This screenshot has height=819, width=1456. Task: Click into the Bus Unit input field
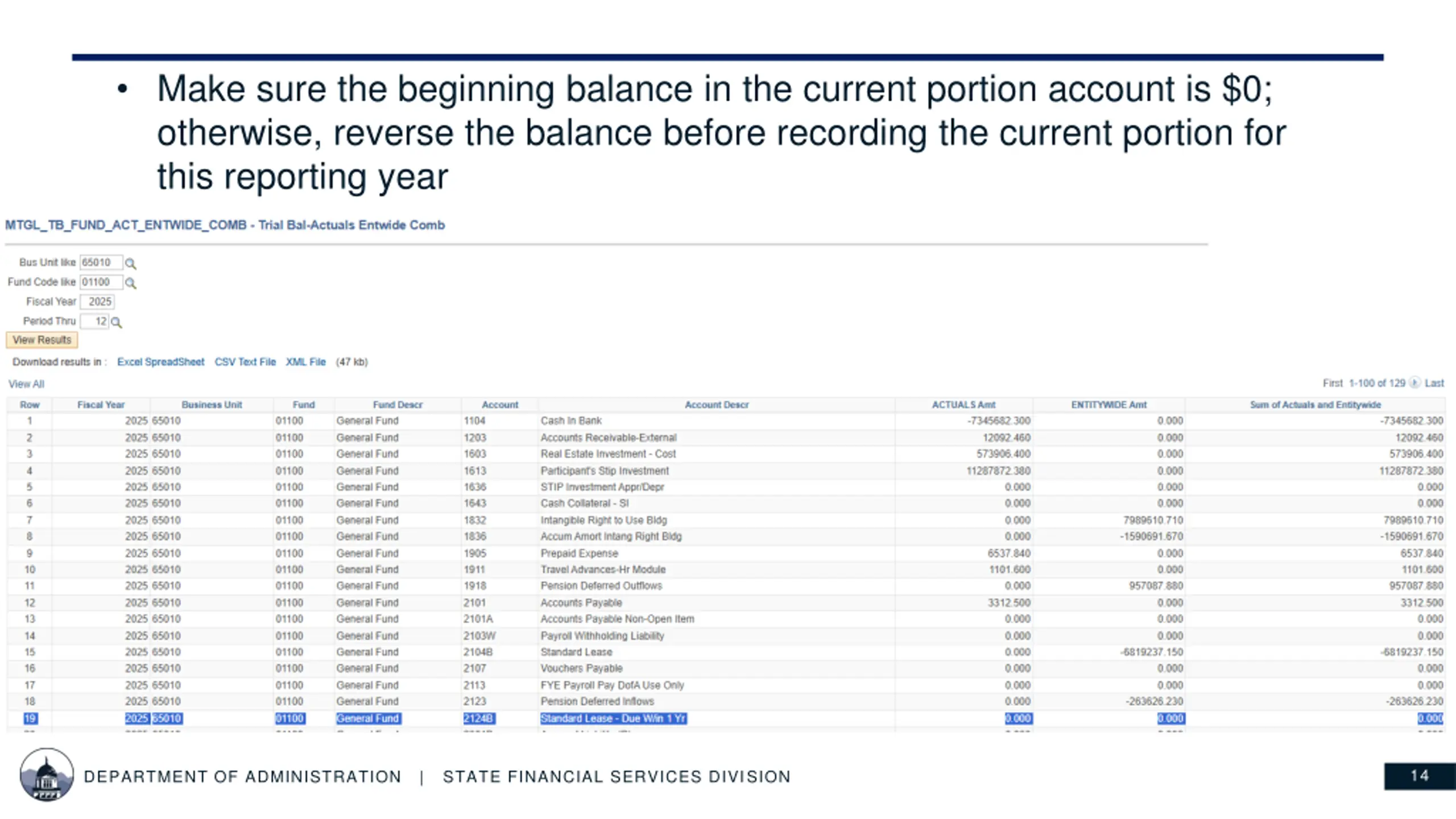pos(100,262)
